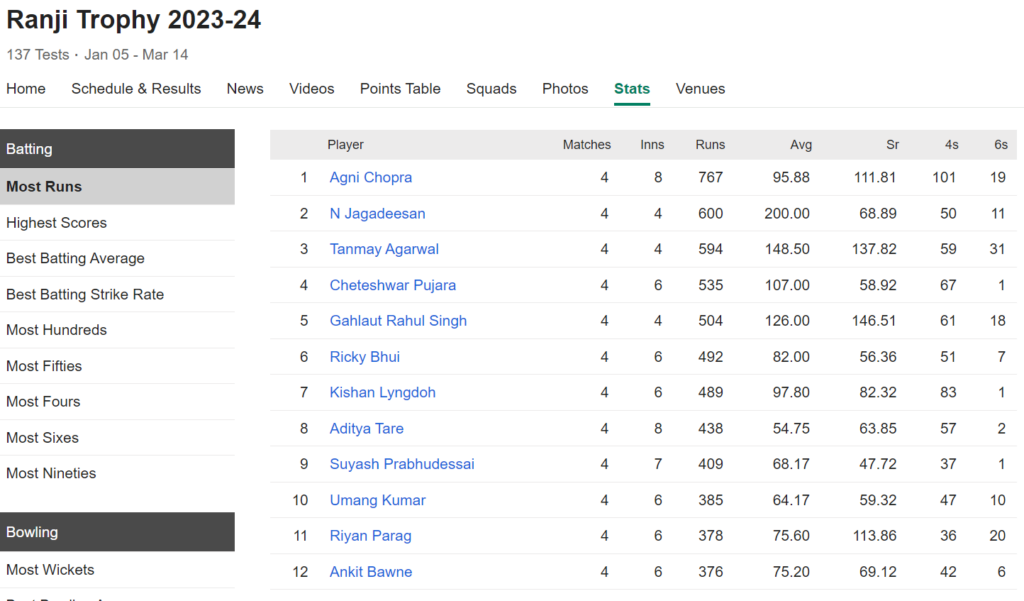Click the Ranji Trophy 2023-24 title
Screen dimensions: 1024x601
(x=134, y=20)
